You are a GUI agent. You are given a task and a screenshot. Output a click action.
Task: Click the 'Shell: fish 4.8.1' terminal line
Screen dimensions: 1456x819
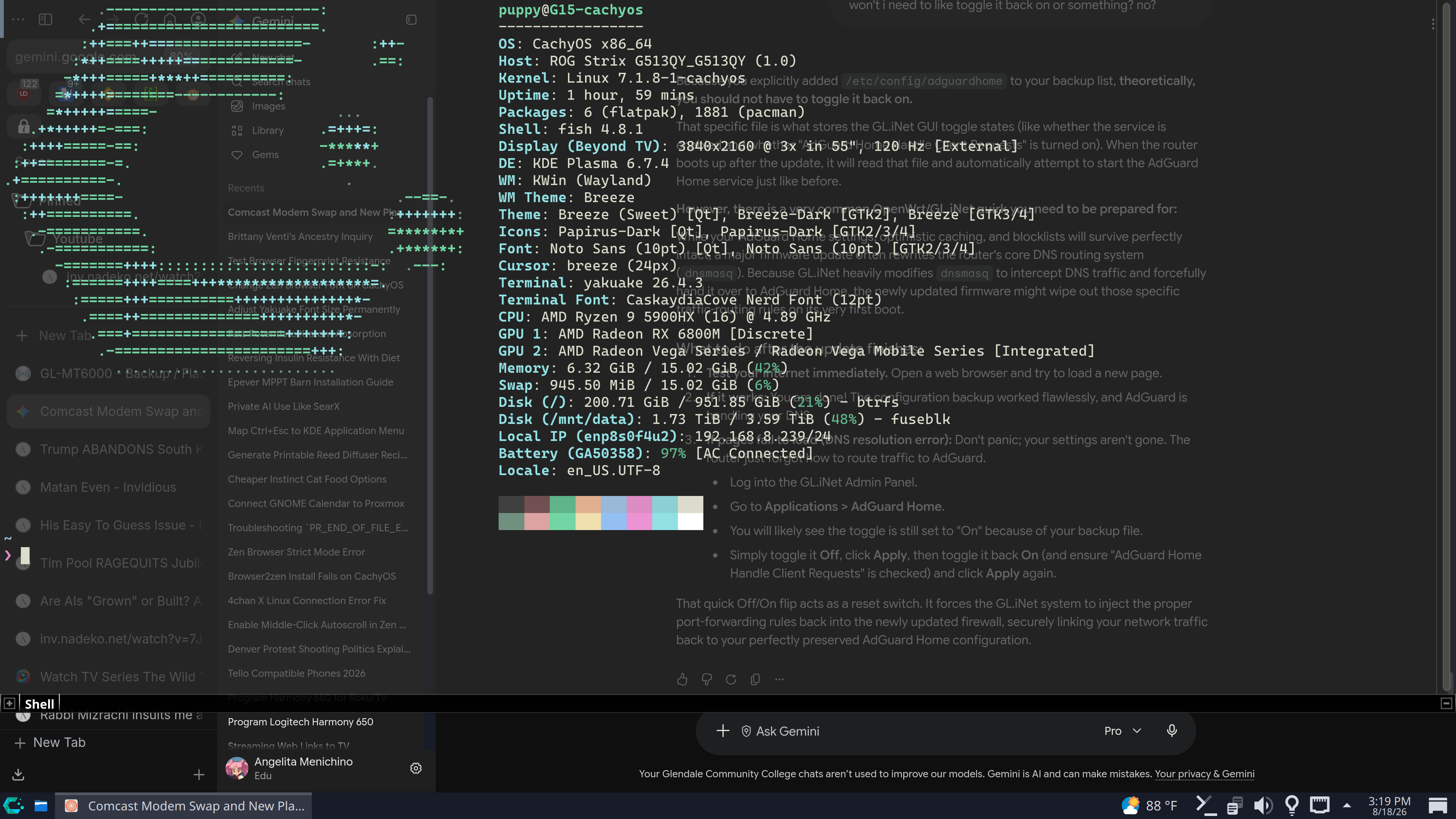[x=570, y=129]
